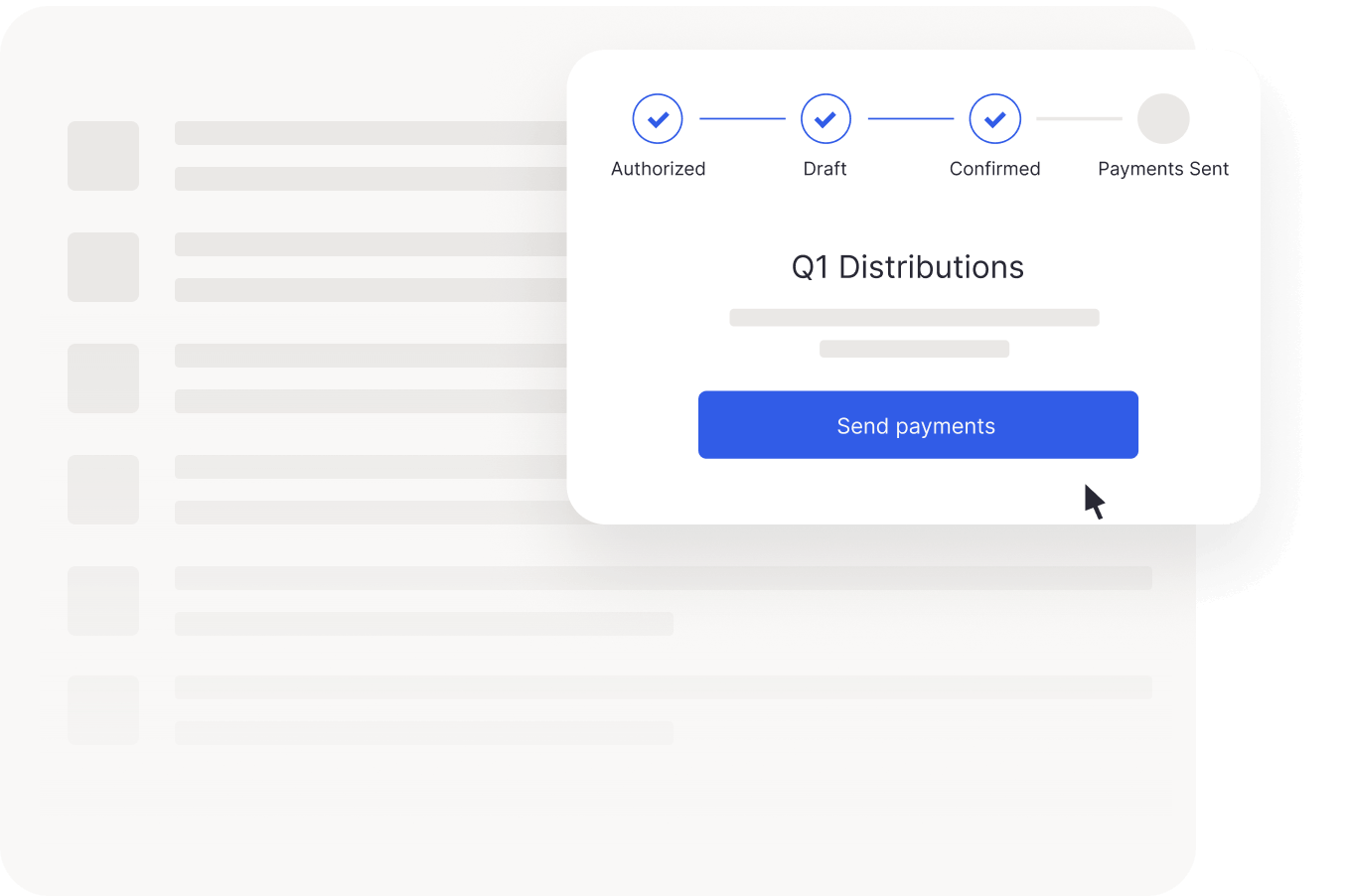1350x896 pixels.
Task: Click the Payments Sent step label
Action: point(1163,169)
